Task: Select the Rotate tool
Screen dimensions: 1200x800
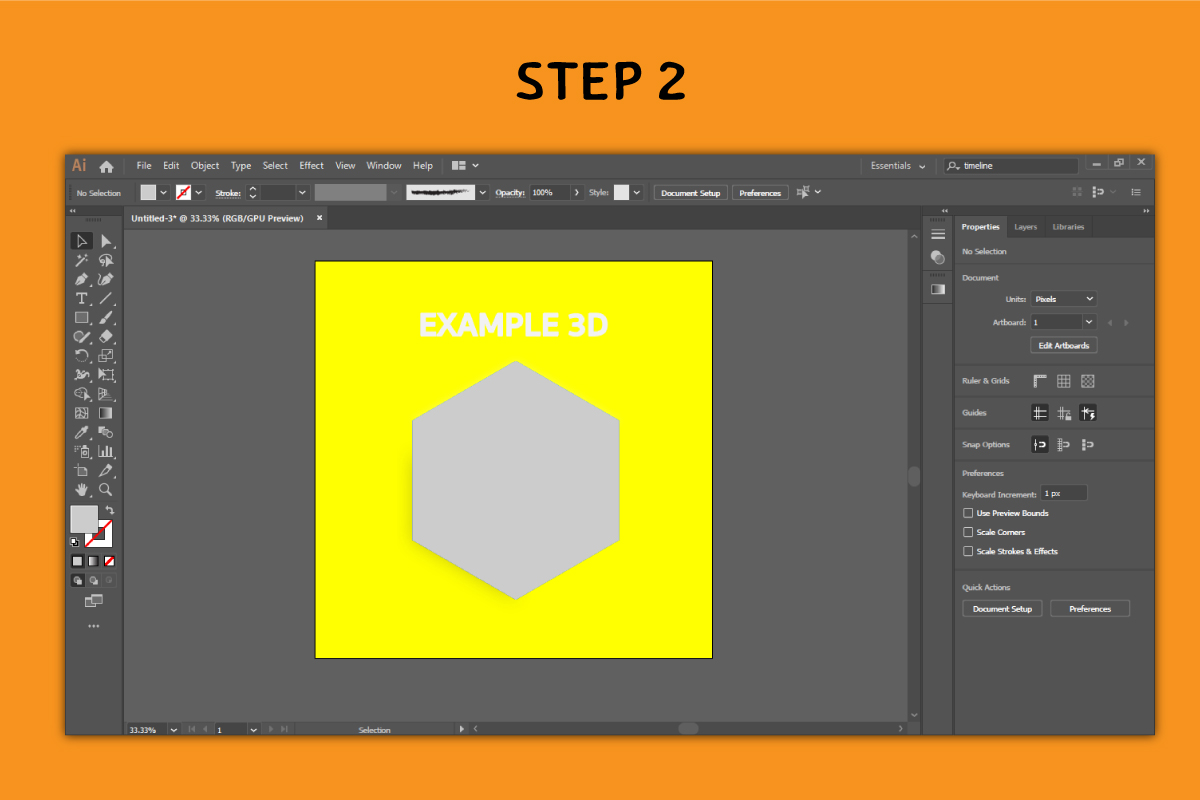Action: point(82,355)
